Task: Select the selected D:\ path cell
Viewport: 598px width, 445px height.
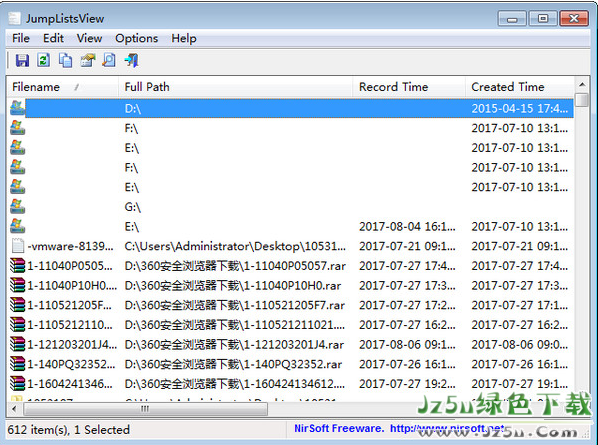Action: coord(133,109)
